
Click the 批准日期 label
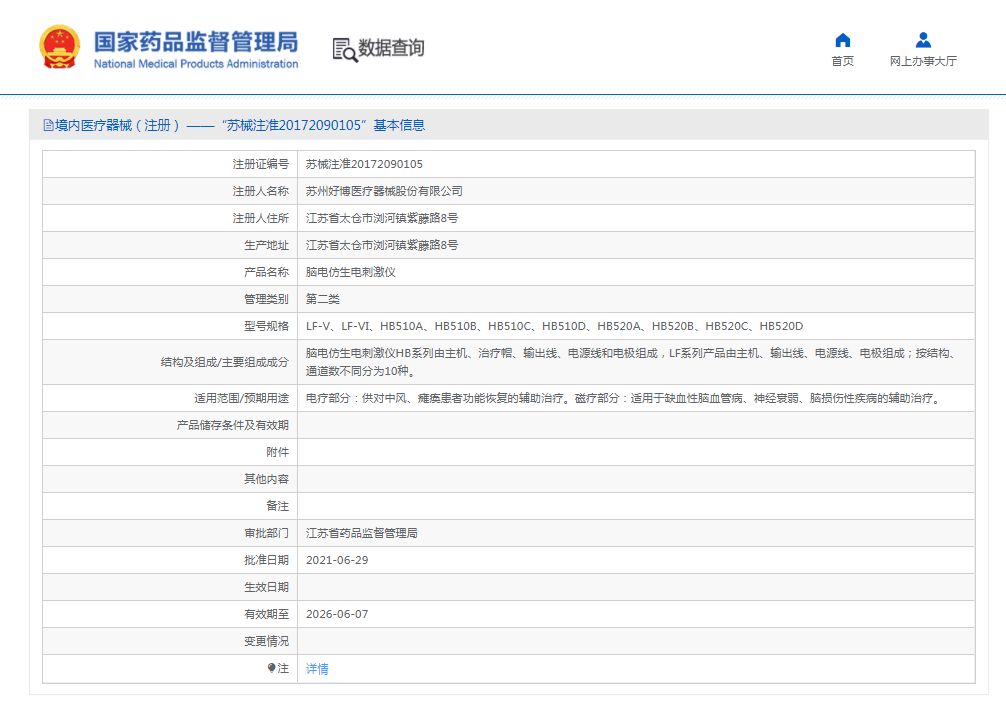click(266, 560)
